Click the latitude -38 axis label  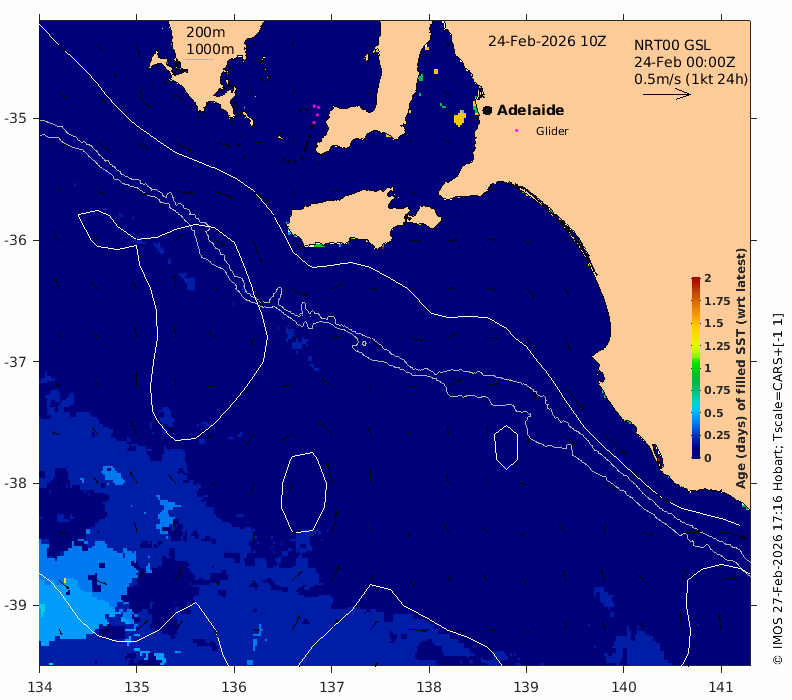(15, 483)
